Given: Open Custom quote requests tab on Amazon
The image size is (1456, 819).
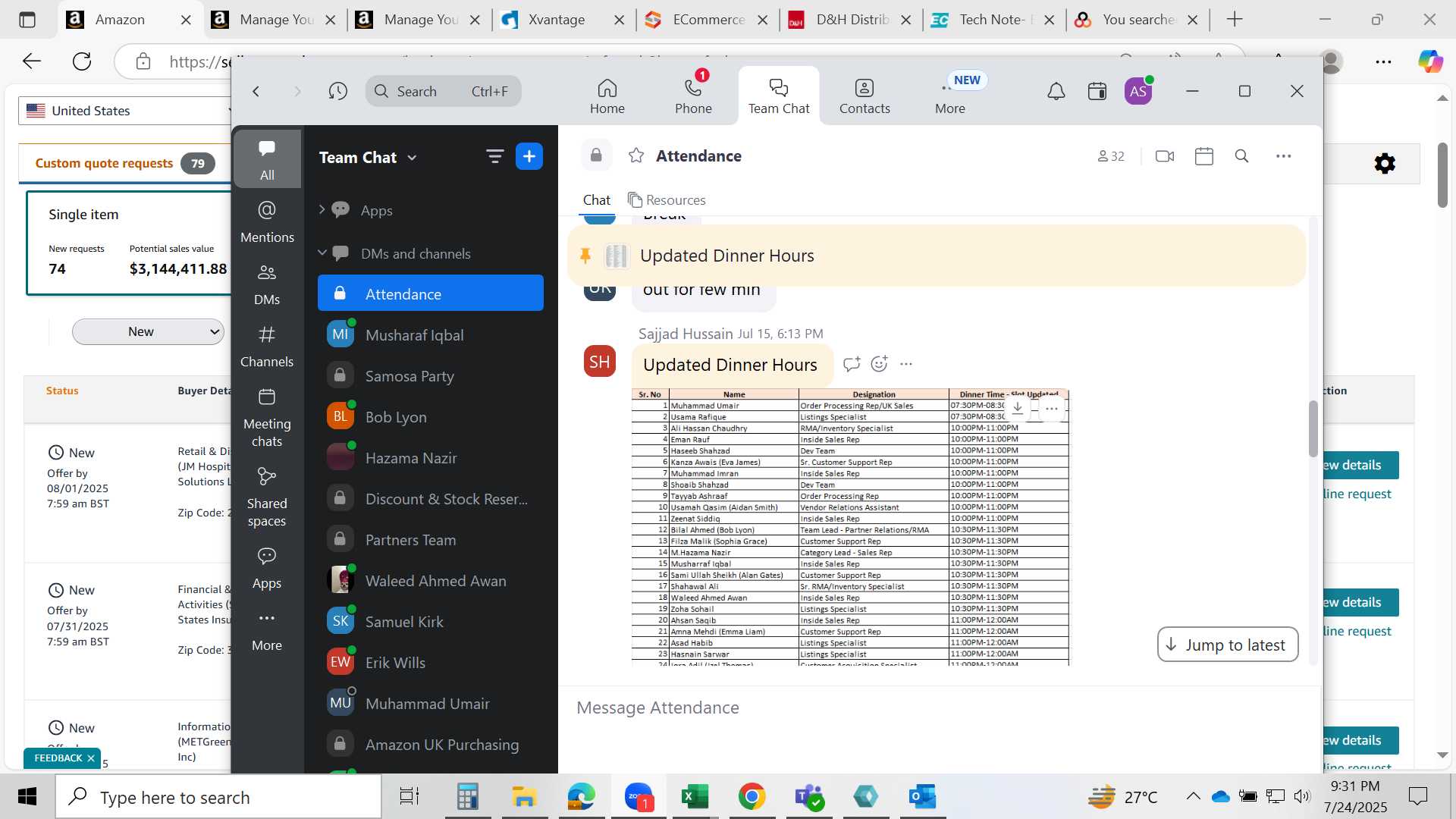Looking at the screenshot, I should (x=125, y=163).
